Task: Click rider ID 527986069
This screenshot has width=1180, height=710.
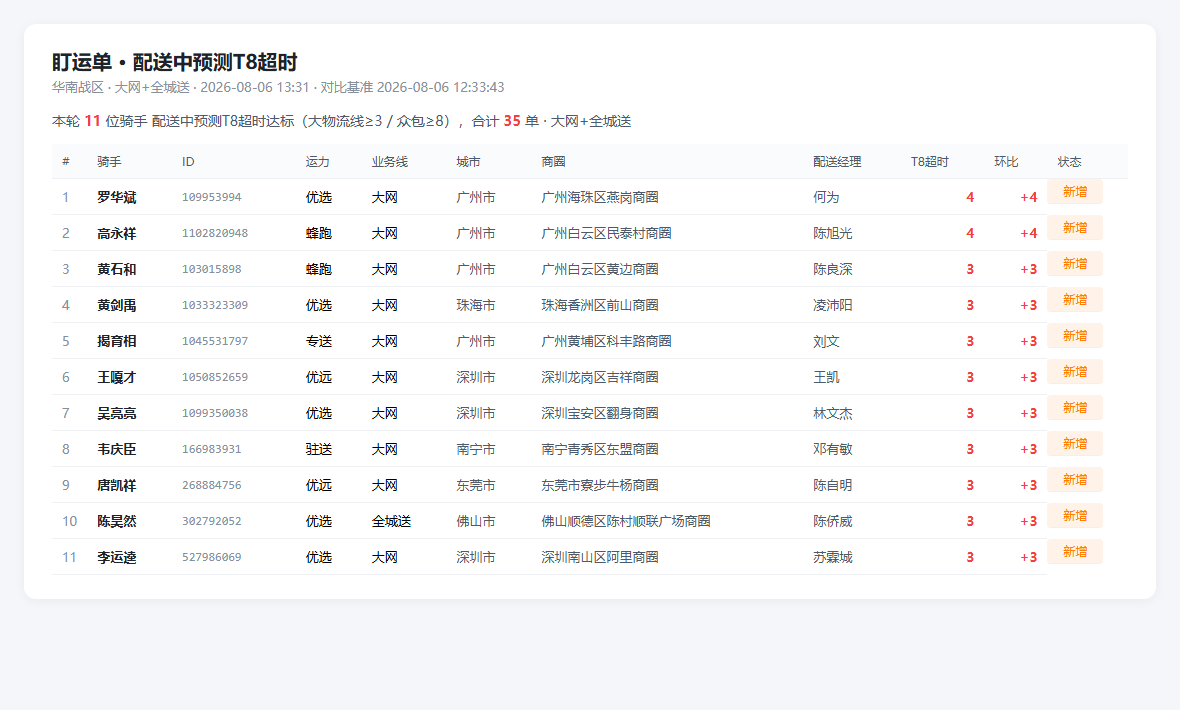Action: coord(211,557)
